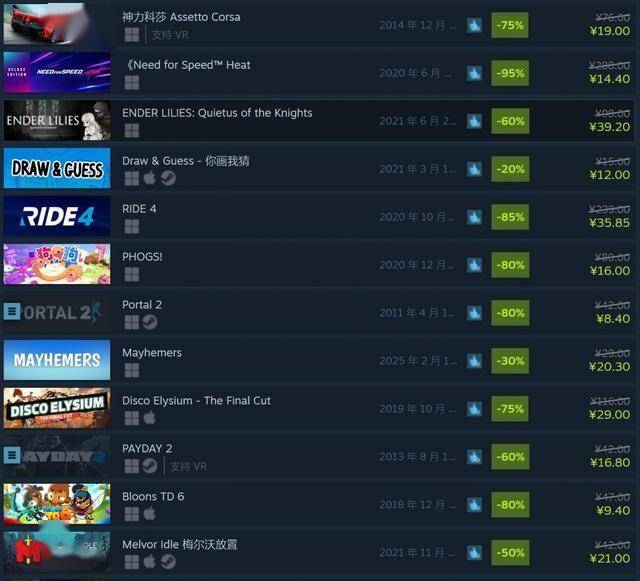Click the Steam Deck icon under Draw & Guess
640x581 pixels.
pyautogui.click(x=168, y=178)
